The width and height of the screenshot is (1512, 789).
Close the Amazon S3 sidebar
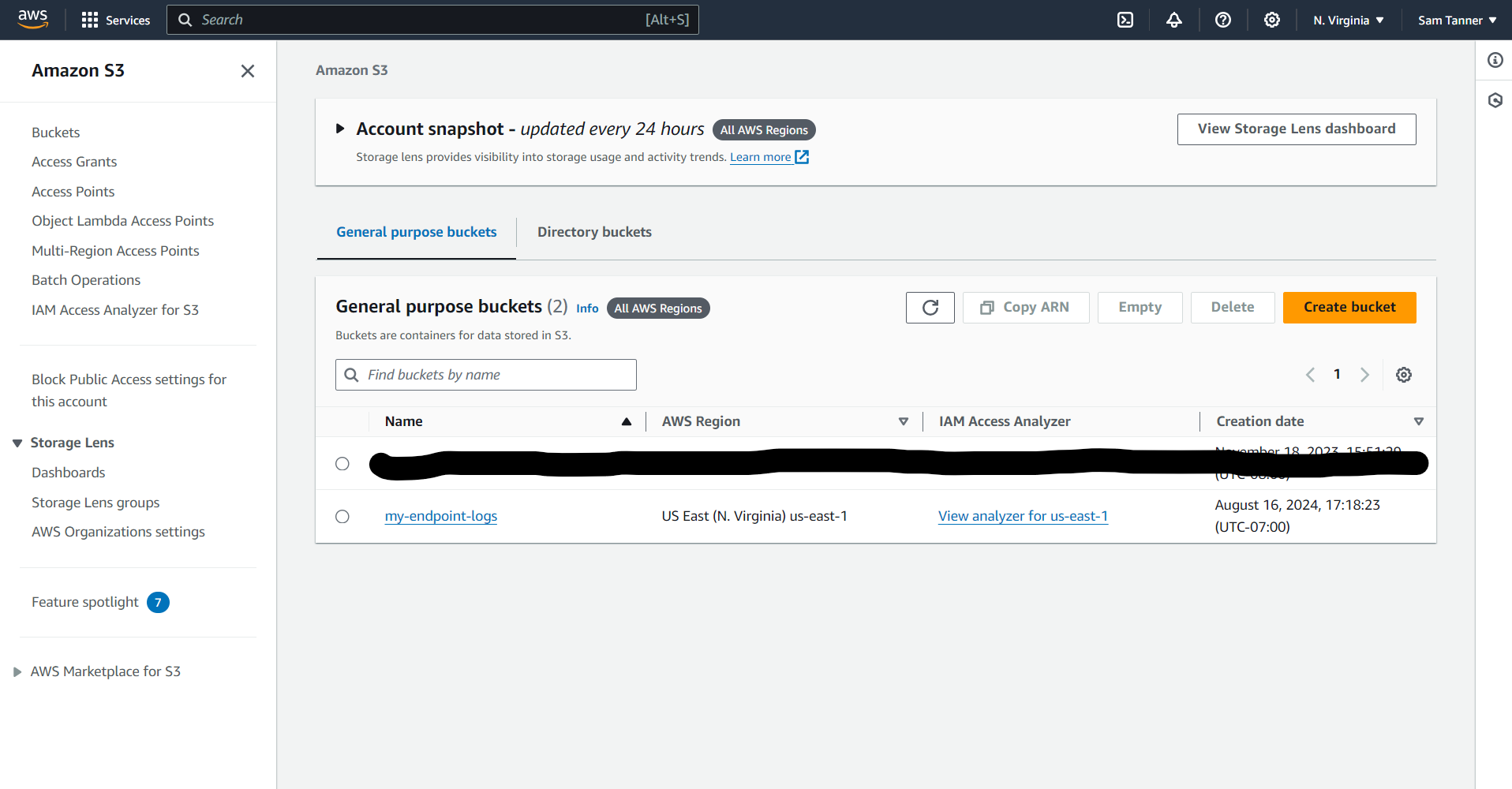point(248,71)
